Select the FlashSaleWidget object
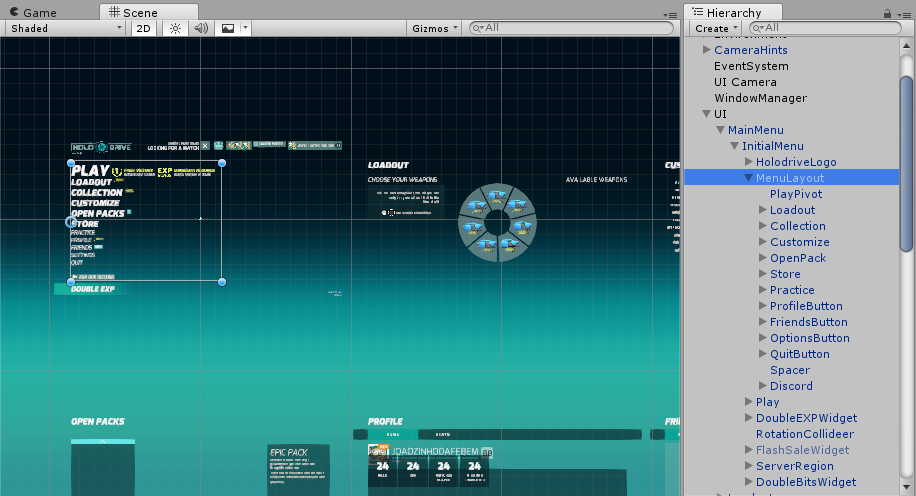 (x=803, y=450)
